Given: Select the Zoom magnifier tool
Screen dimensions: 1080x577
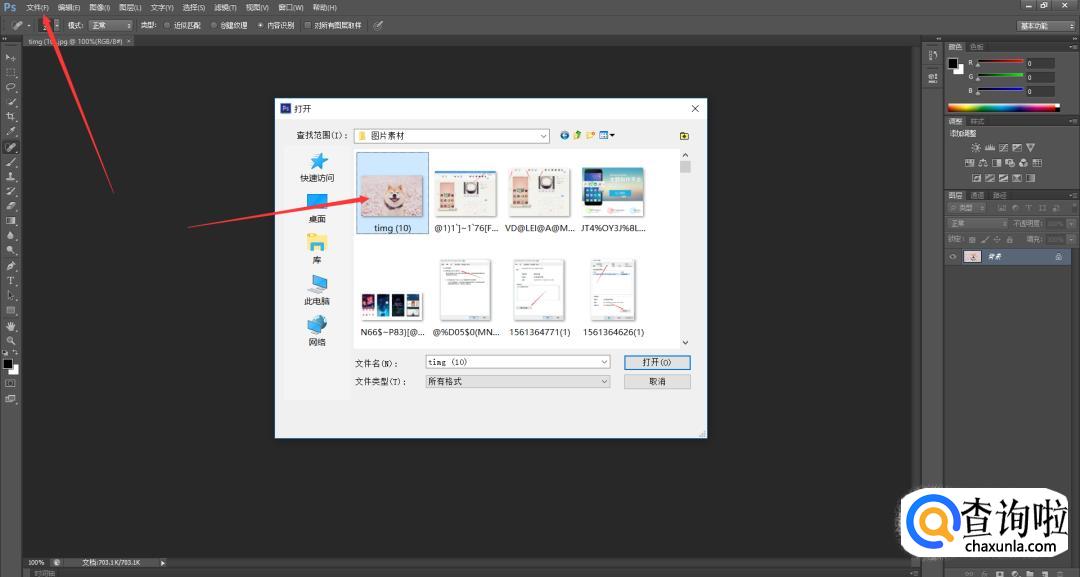Looking at the screenshot, I should click(x=11, y=341).
